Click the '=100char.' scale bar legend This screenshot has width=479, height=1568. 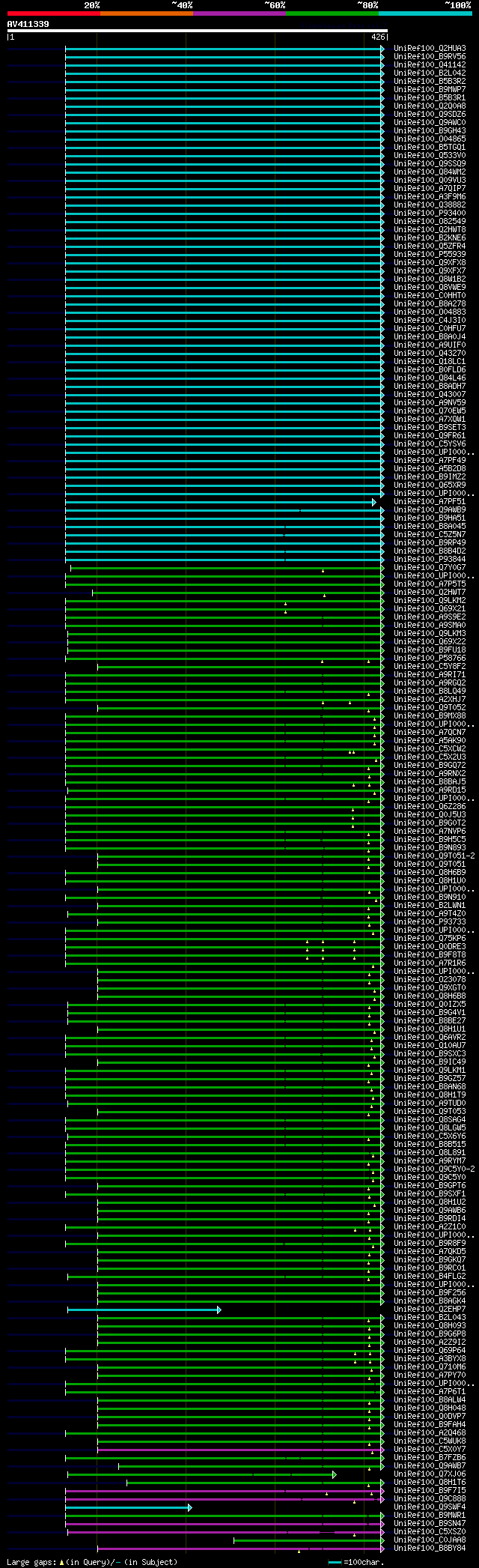pyautogui.click(x=356, y=1562)
